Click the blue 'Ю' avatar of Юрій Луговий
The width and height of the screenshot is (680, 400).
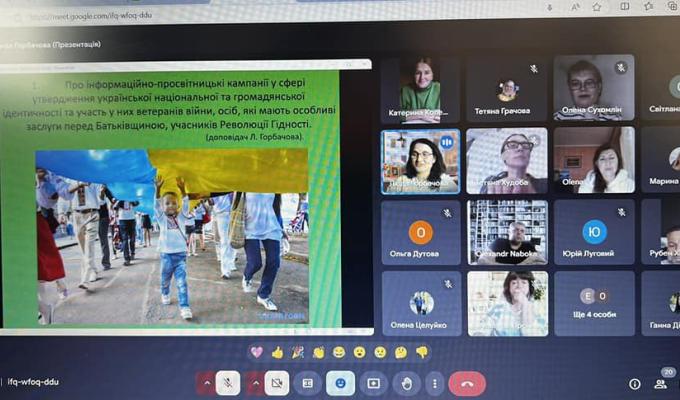click(595, 232)
